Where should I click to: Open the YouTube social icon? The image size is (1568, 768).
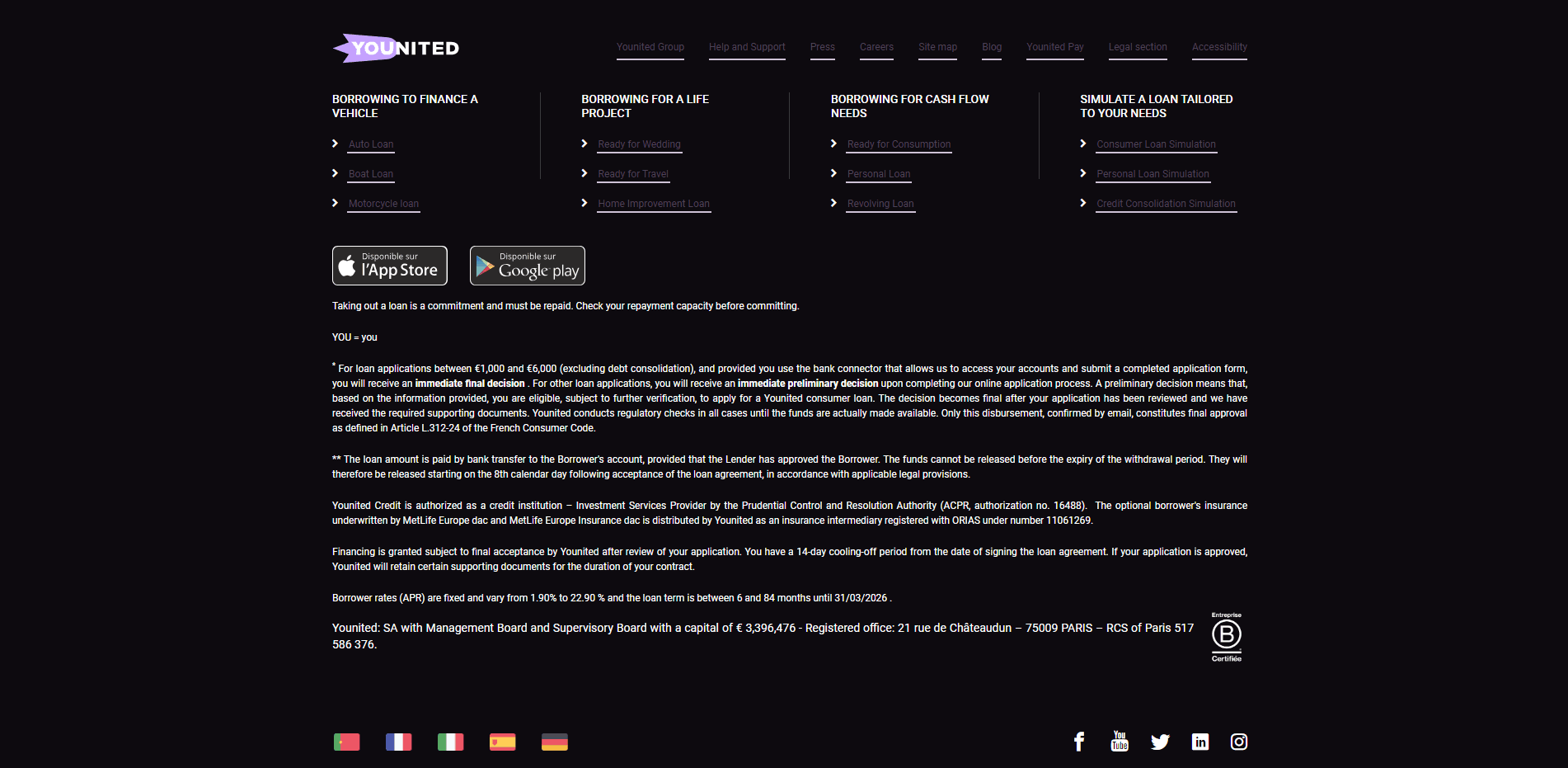click(x=1120, y=741)
